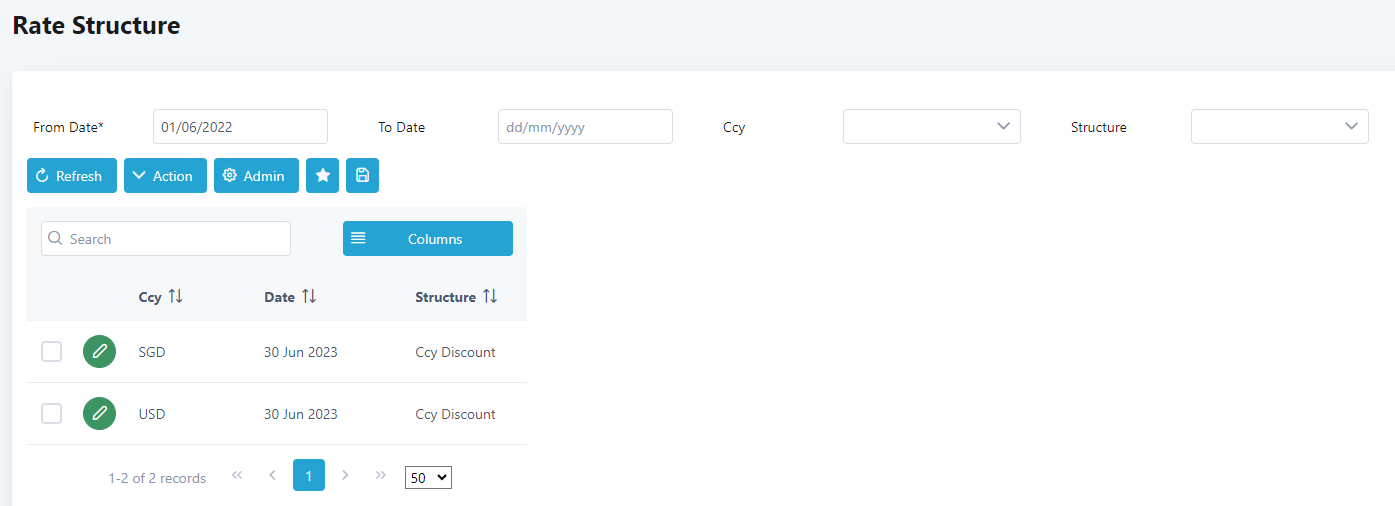Sort by Ccy column arrows

tap(176, 297)
